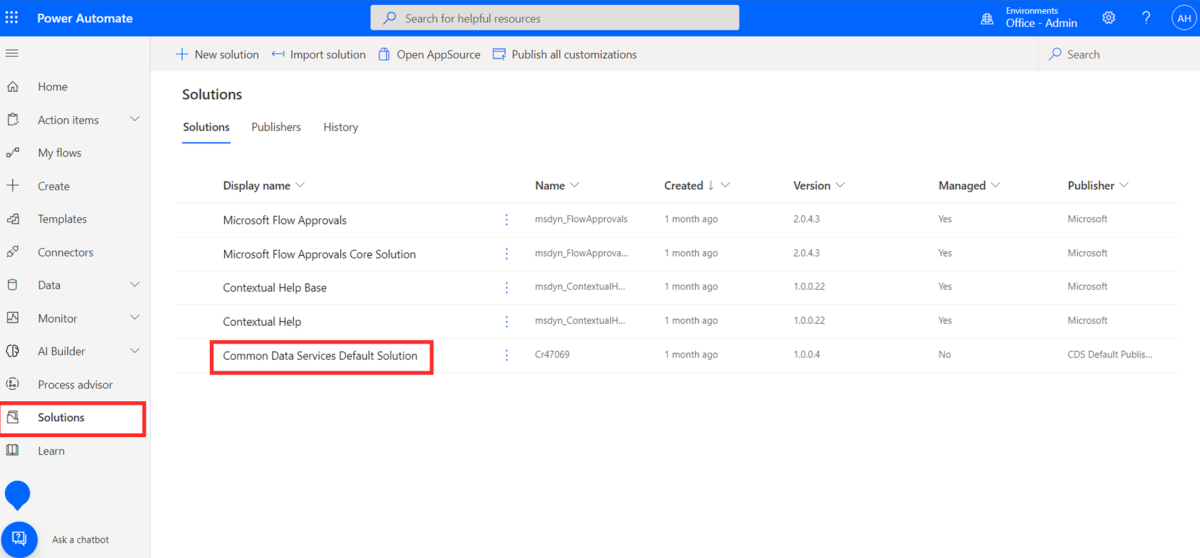
Task: Click the Data database icon
Action: tap(13, 285)
